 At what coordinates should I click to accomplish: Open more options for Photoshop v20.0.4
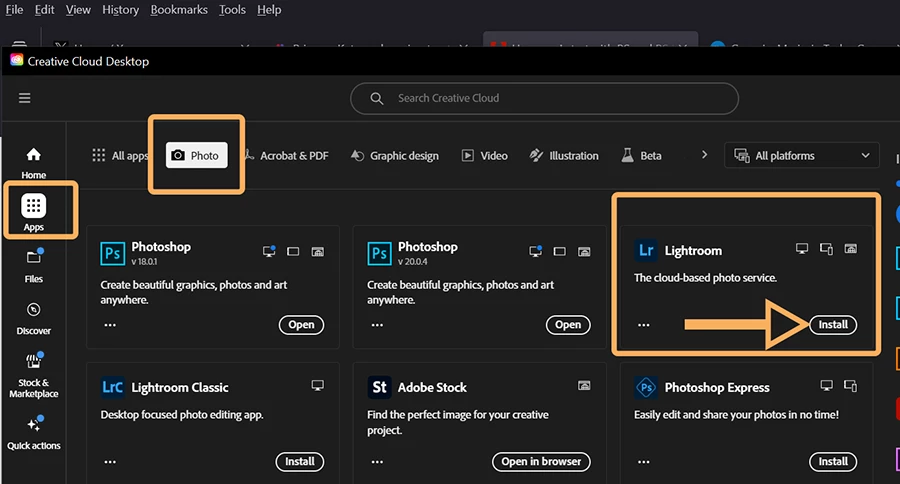point(377,325)
